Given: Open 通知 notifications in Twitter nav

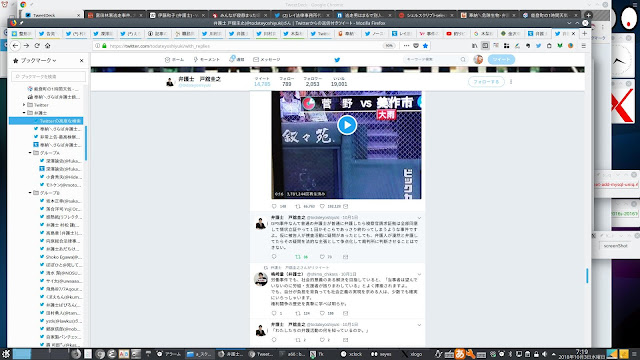Looking at the screenshot, I should pyautogui.click(x=237, y=60).
